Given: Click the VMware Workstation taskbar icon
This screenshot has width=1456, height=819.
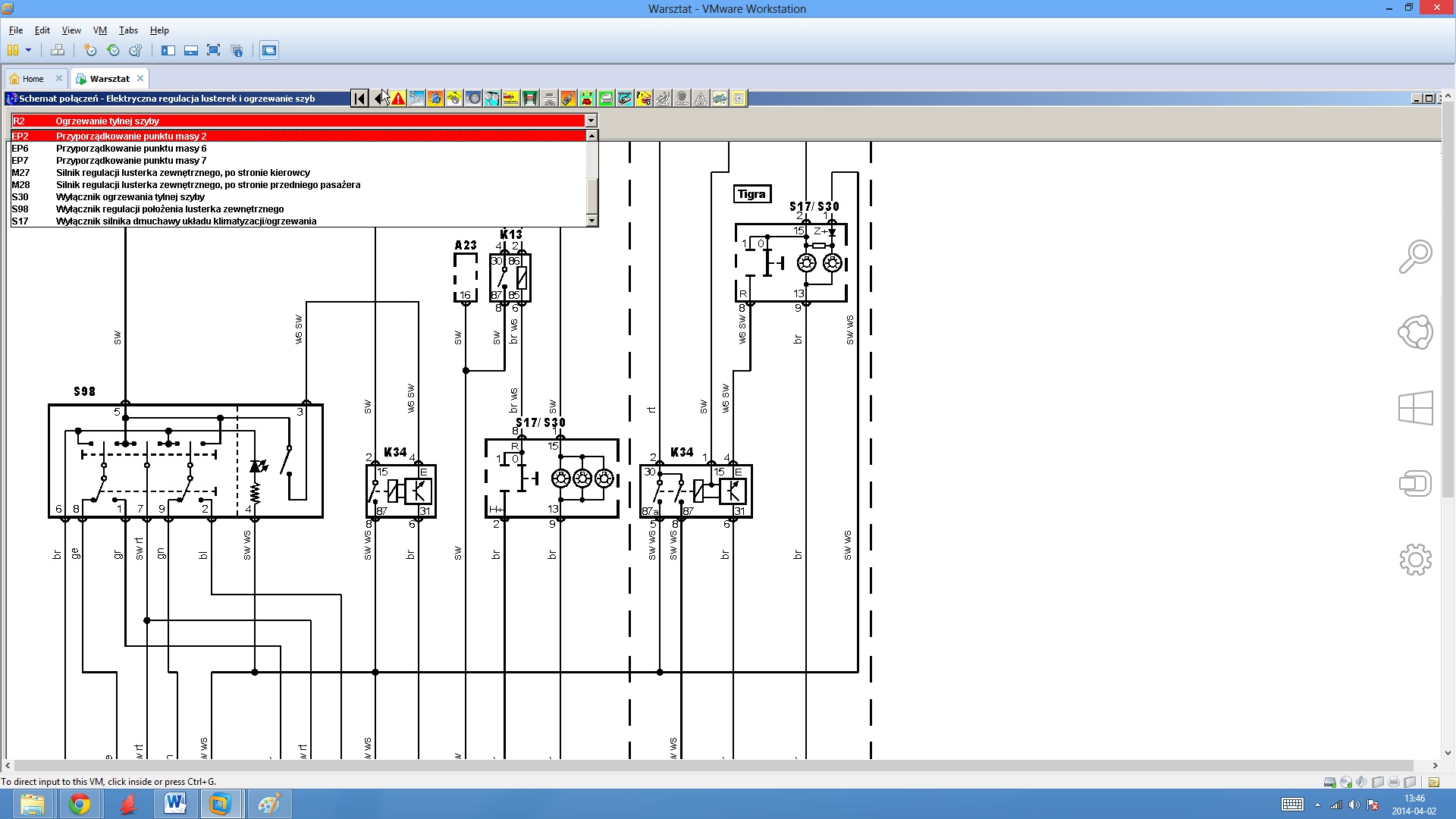Looking at the screenshot, I should (220, 804).
